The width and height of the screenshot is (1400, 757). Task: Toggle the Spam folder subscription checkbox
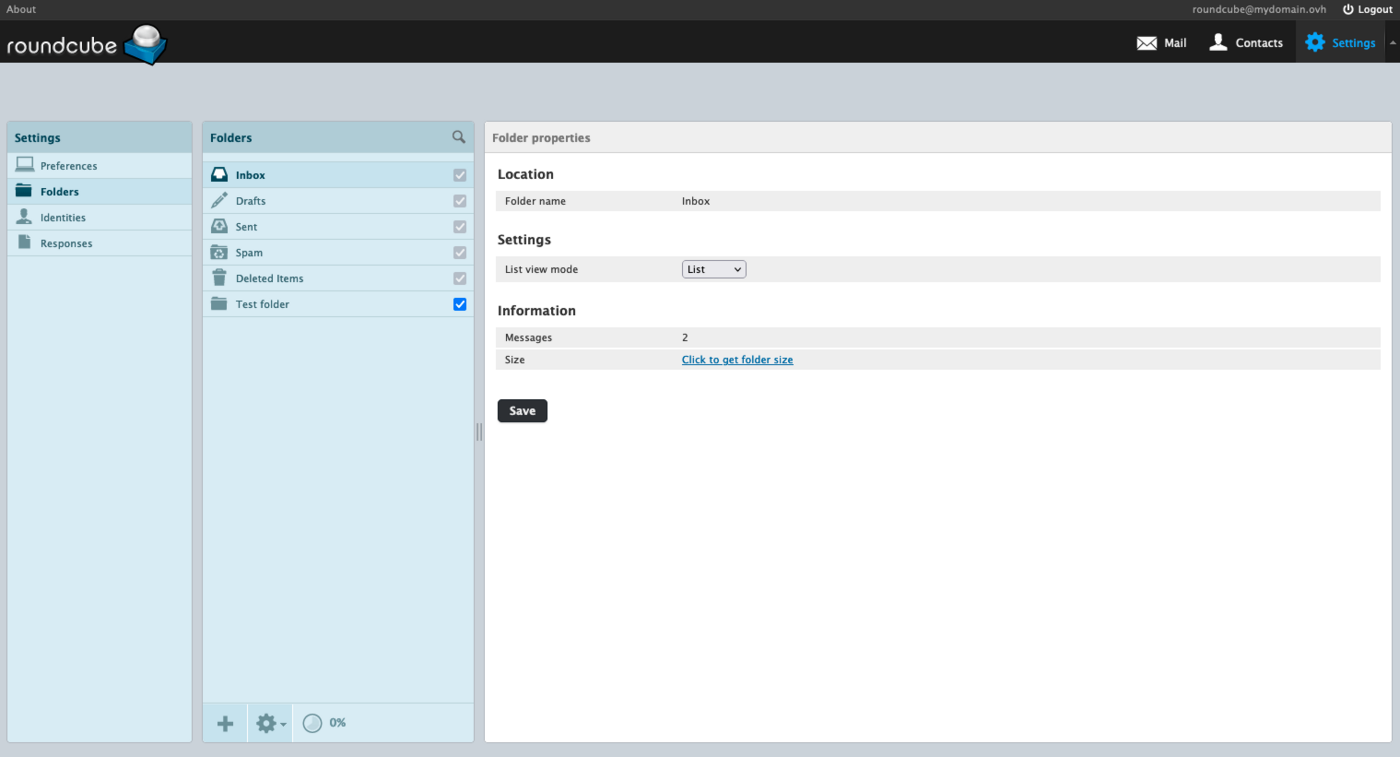460,253
